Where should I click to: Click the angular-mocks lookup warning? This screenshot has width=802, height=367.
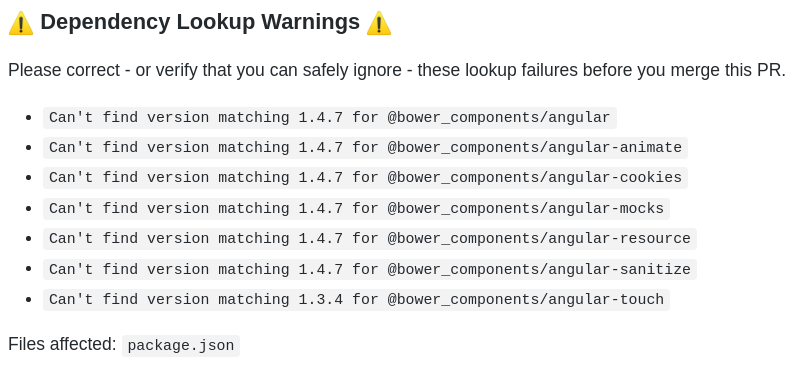click(357, 209)
